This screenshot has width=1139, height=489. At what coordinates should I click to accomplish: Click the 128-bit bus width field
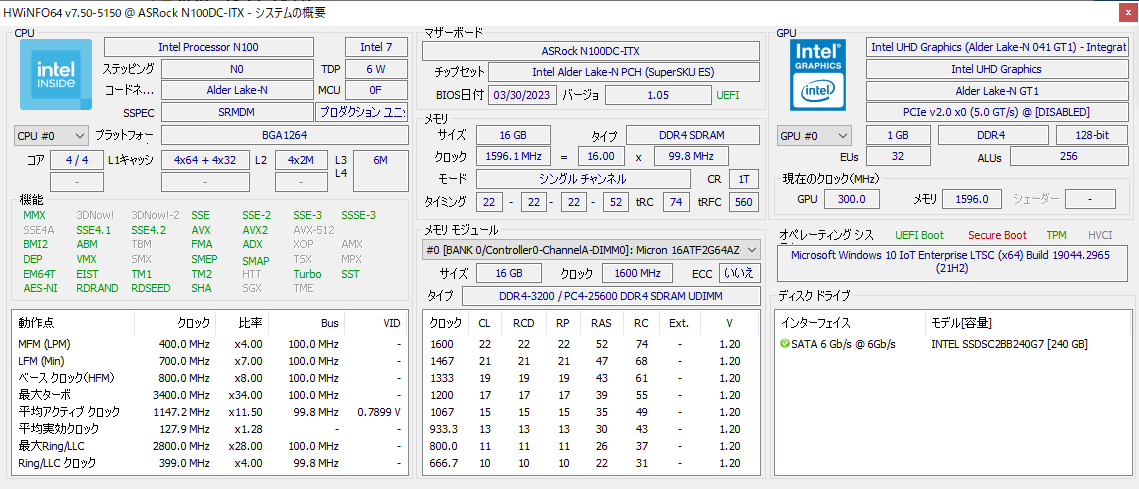1092,135
